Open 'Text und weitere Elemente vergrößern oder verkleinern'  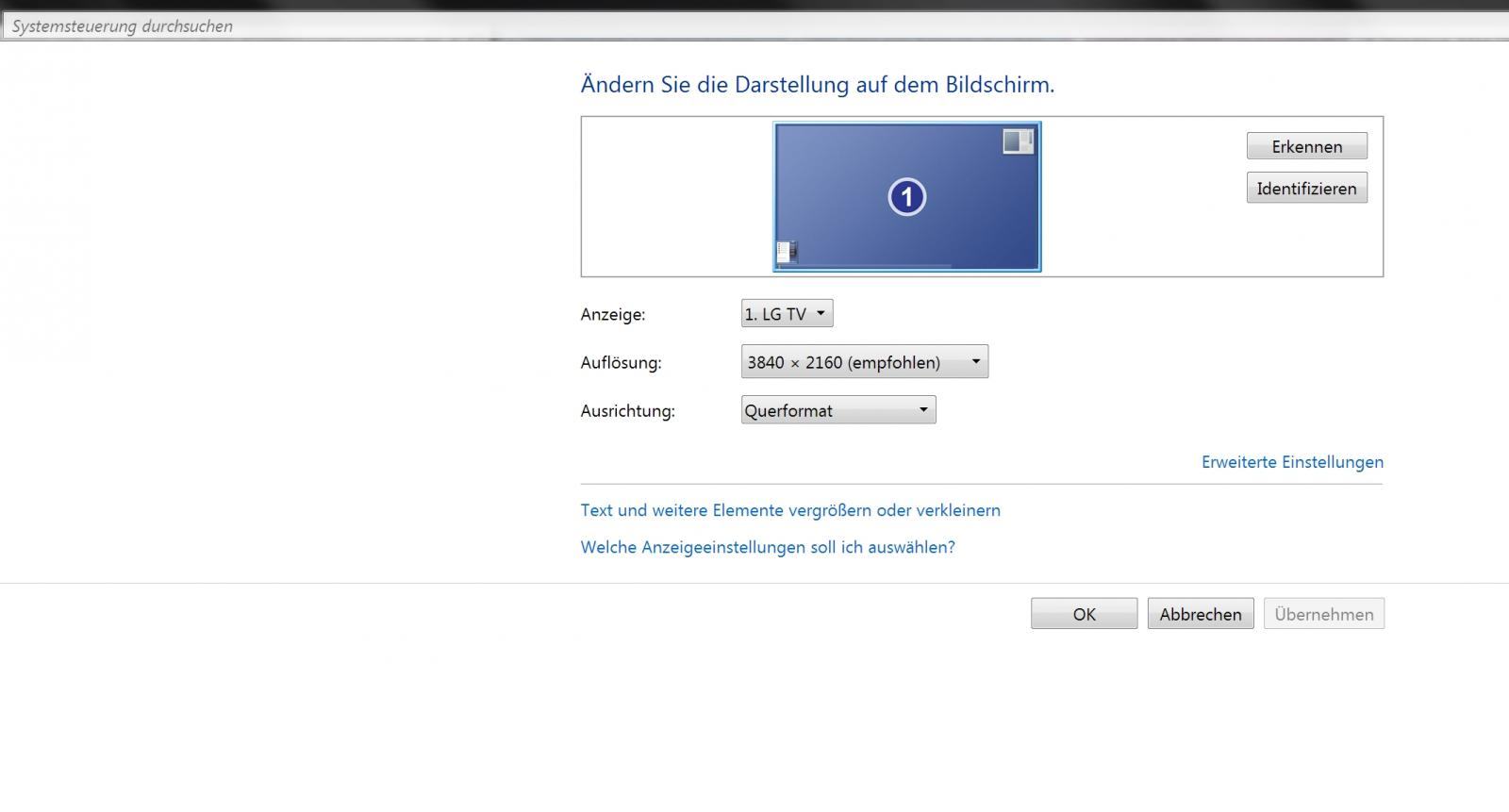(790, 510)
